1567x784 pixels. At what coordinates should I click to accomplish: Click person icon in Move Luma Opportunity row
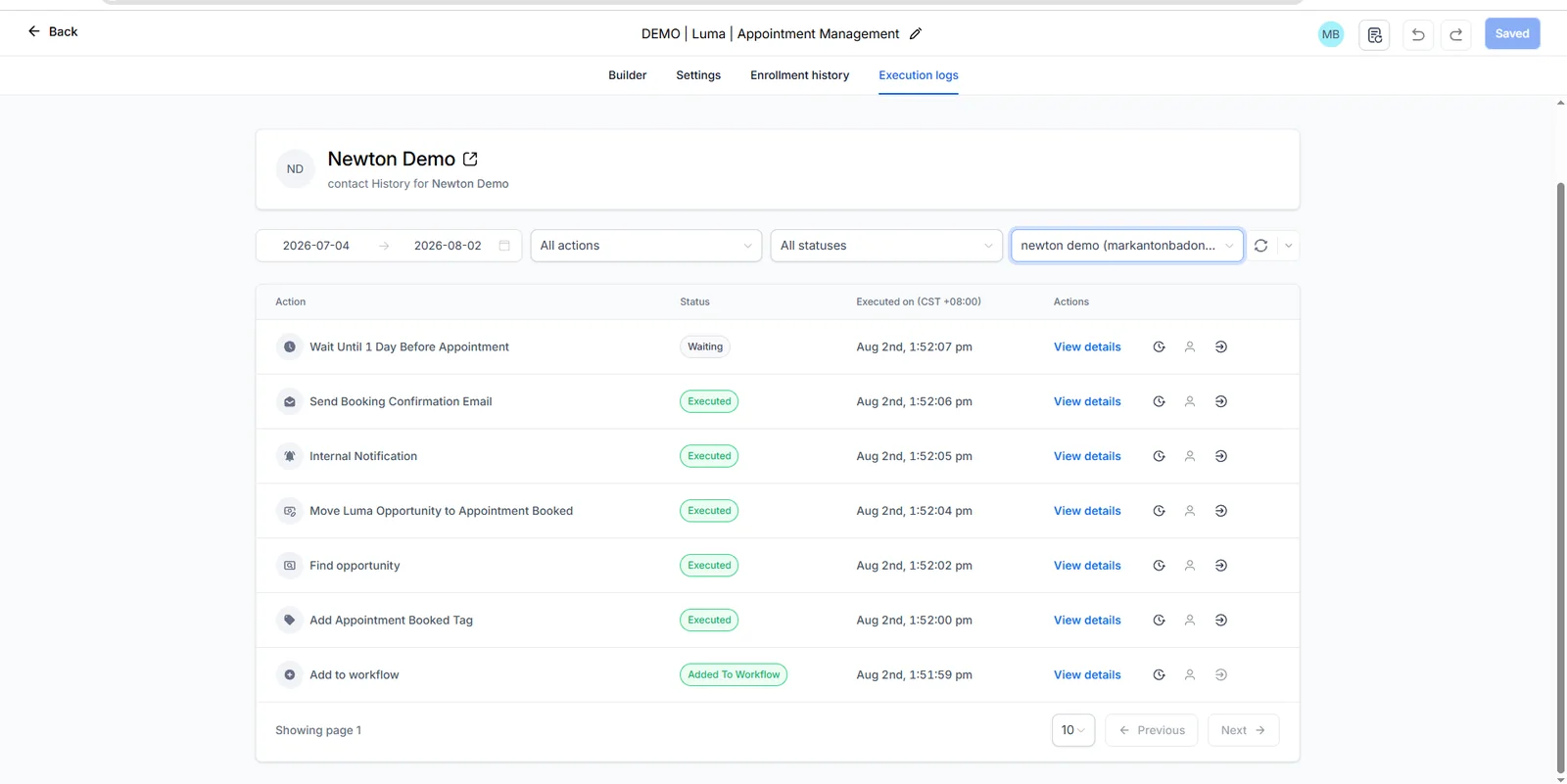pyautogui.click(x=1190, y=512)
